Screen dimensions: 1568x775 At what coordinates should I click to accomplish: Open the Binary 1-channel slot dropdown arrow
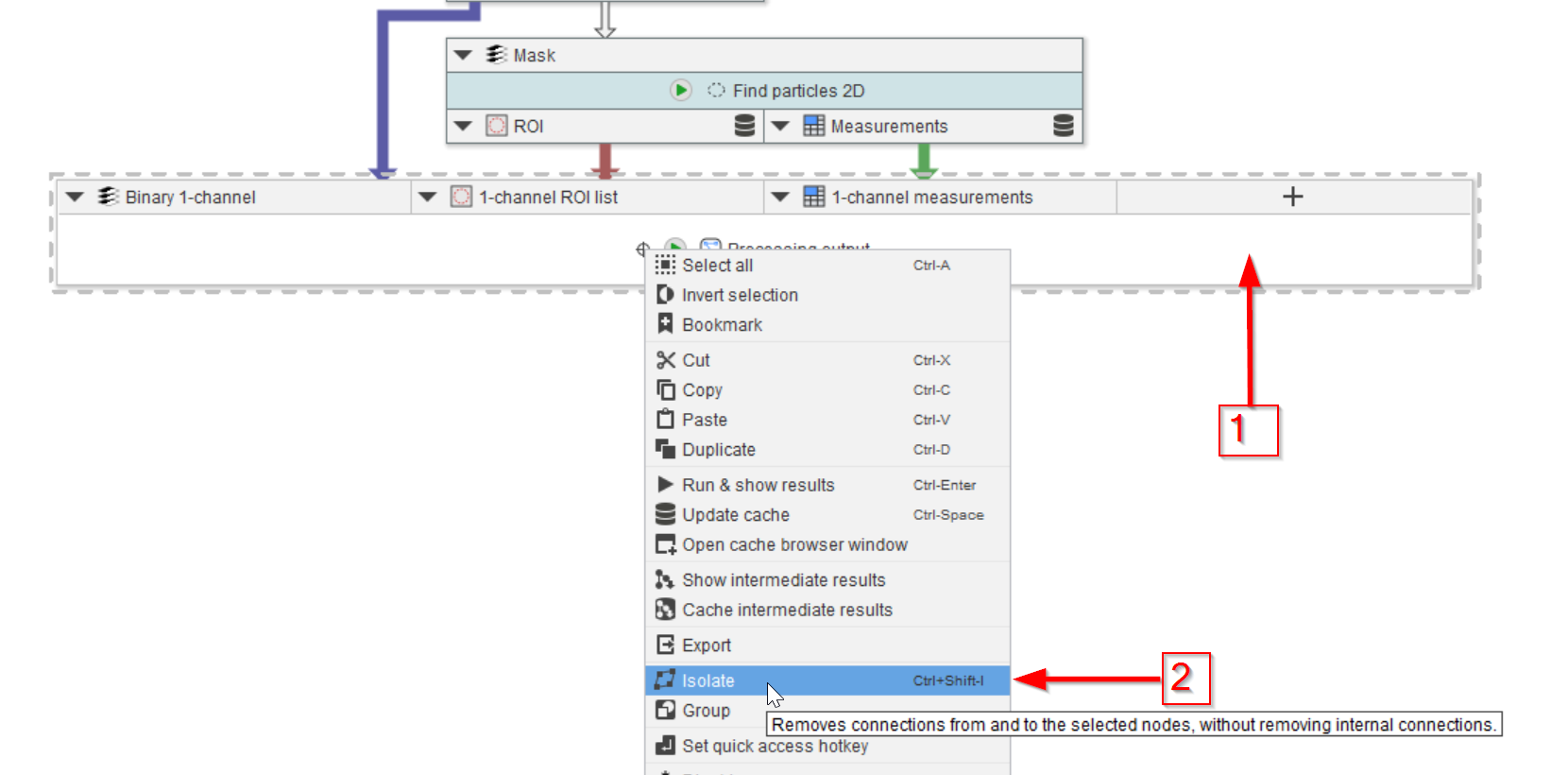pyautogui.click(x=75, y=197)
